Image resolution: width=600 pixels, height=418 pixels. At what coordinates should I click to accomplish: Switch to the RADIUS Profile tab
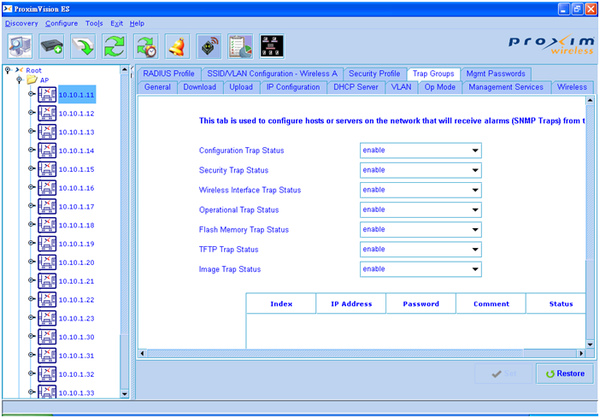tap(169, 73)
